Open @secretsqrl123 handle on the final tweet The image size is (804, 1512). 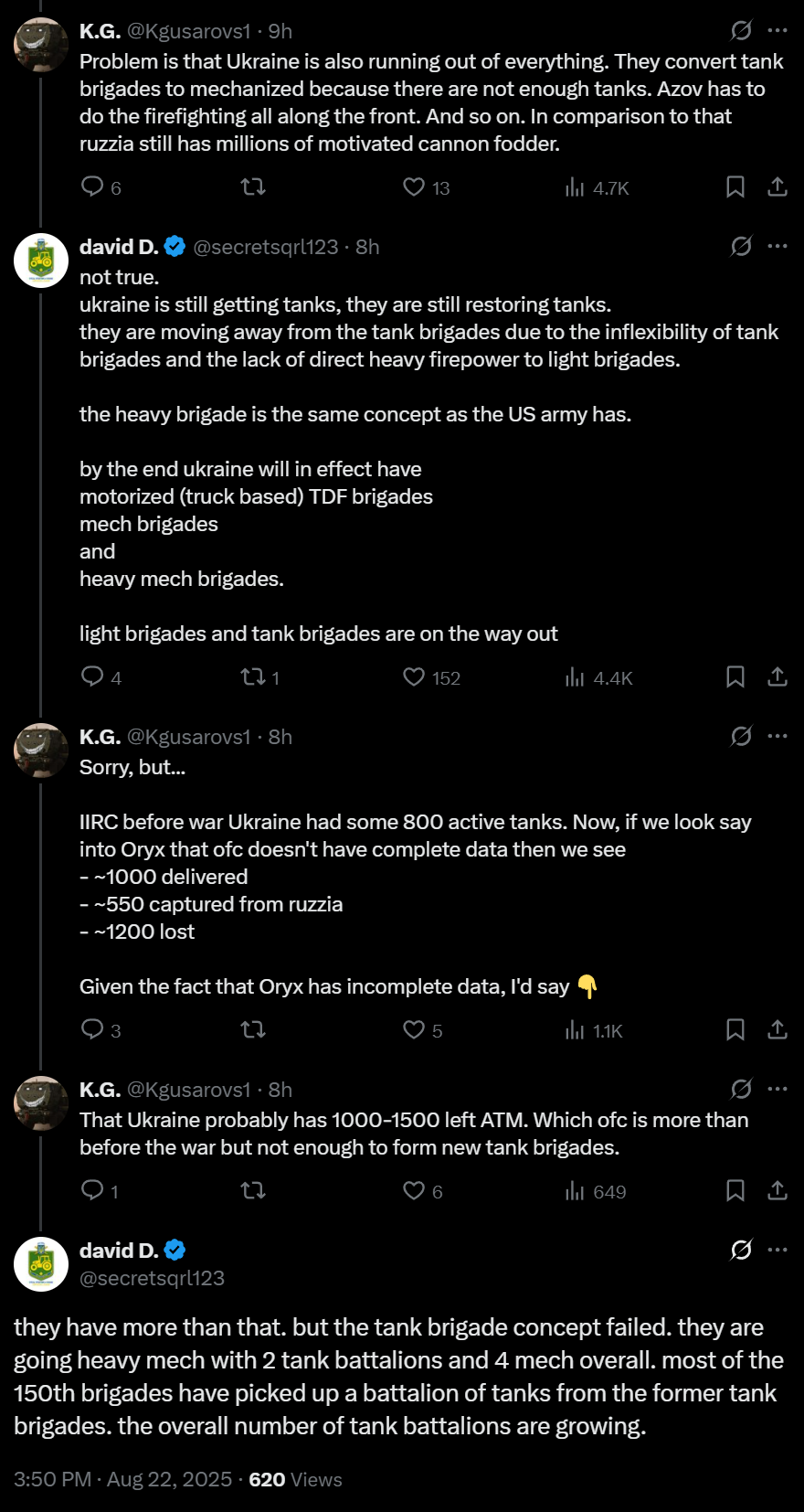click(152, 1278)
